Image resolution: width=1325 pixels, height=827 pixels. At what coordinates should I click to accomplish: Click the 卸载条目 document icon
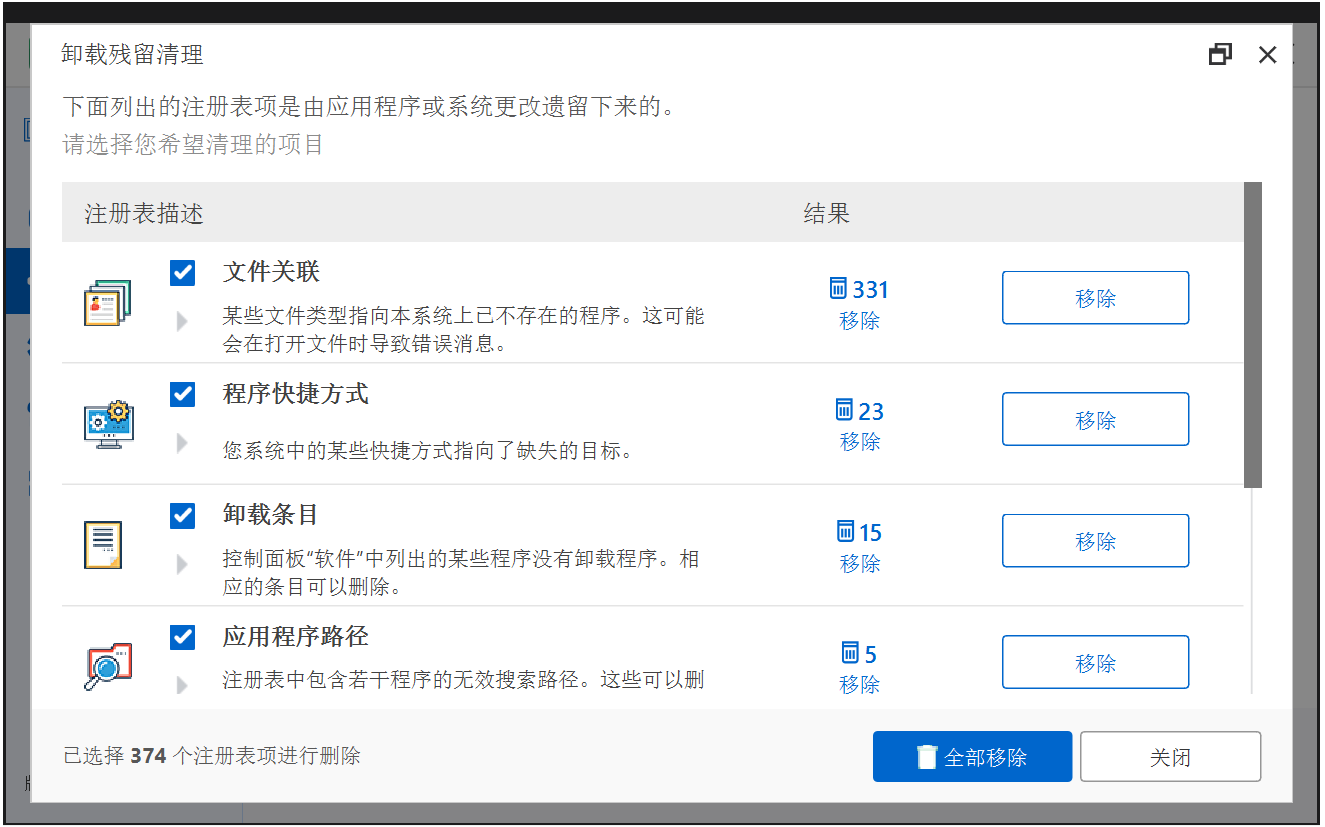tap(103, 545)
